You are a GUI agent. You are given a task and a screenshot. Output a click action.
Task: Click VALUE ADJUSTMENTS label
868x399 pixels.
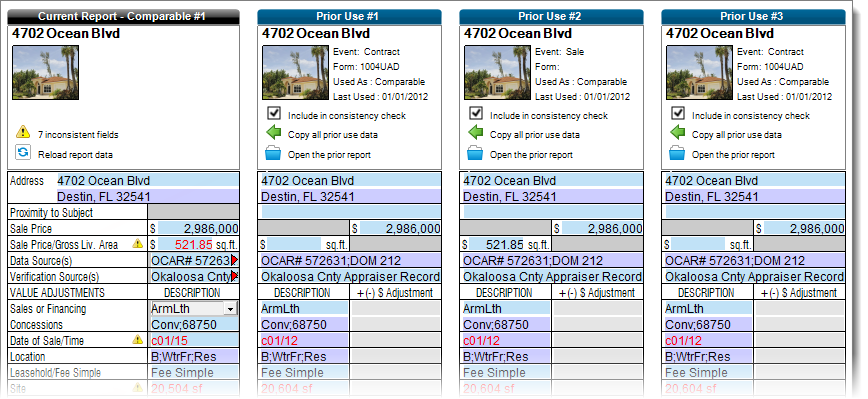pos(58,293)
